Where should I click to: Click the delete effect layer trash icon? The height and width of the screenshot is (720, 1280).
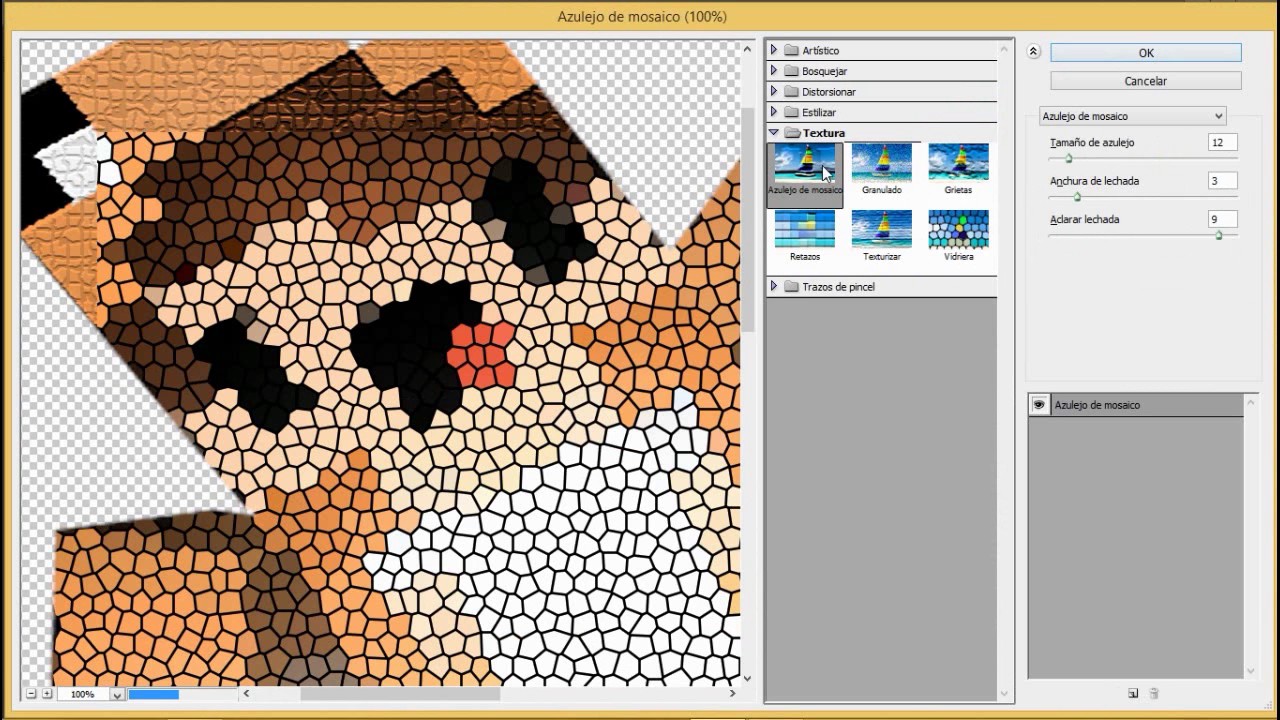[x=1154, y=693]
